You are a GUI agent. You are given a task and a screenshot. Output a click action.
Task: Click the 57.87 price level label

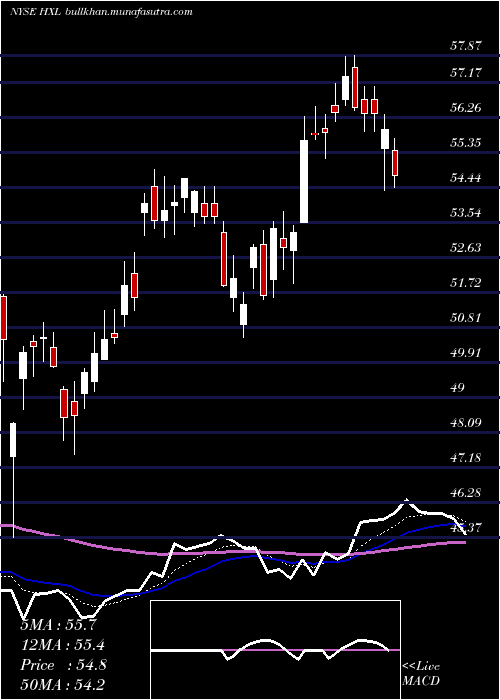[466, 46]
